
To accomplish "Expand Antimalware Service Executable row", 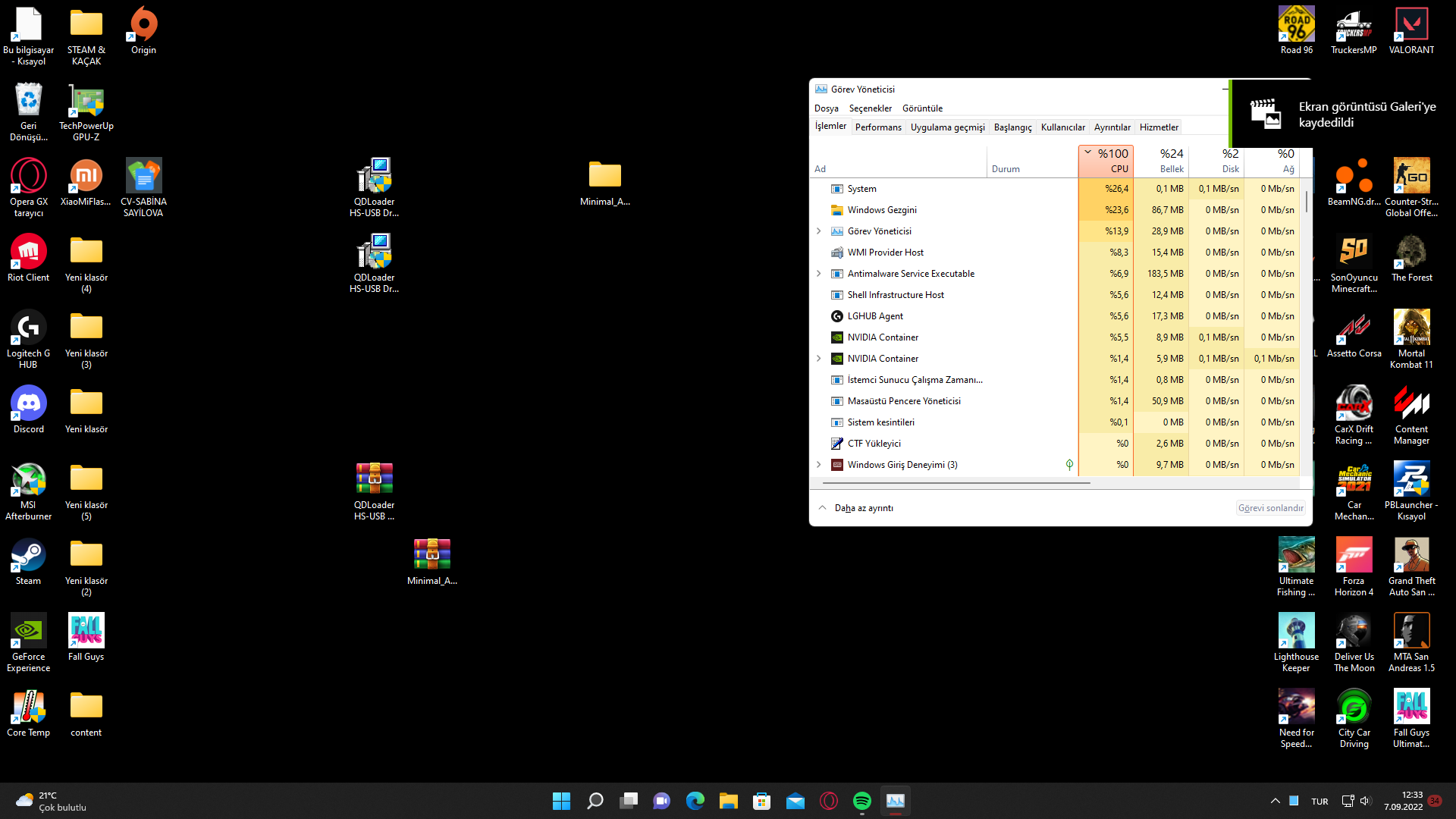I will [x=819, y=274].
